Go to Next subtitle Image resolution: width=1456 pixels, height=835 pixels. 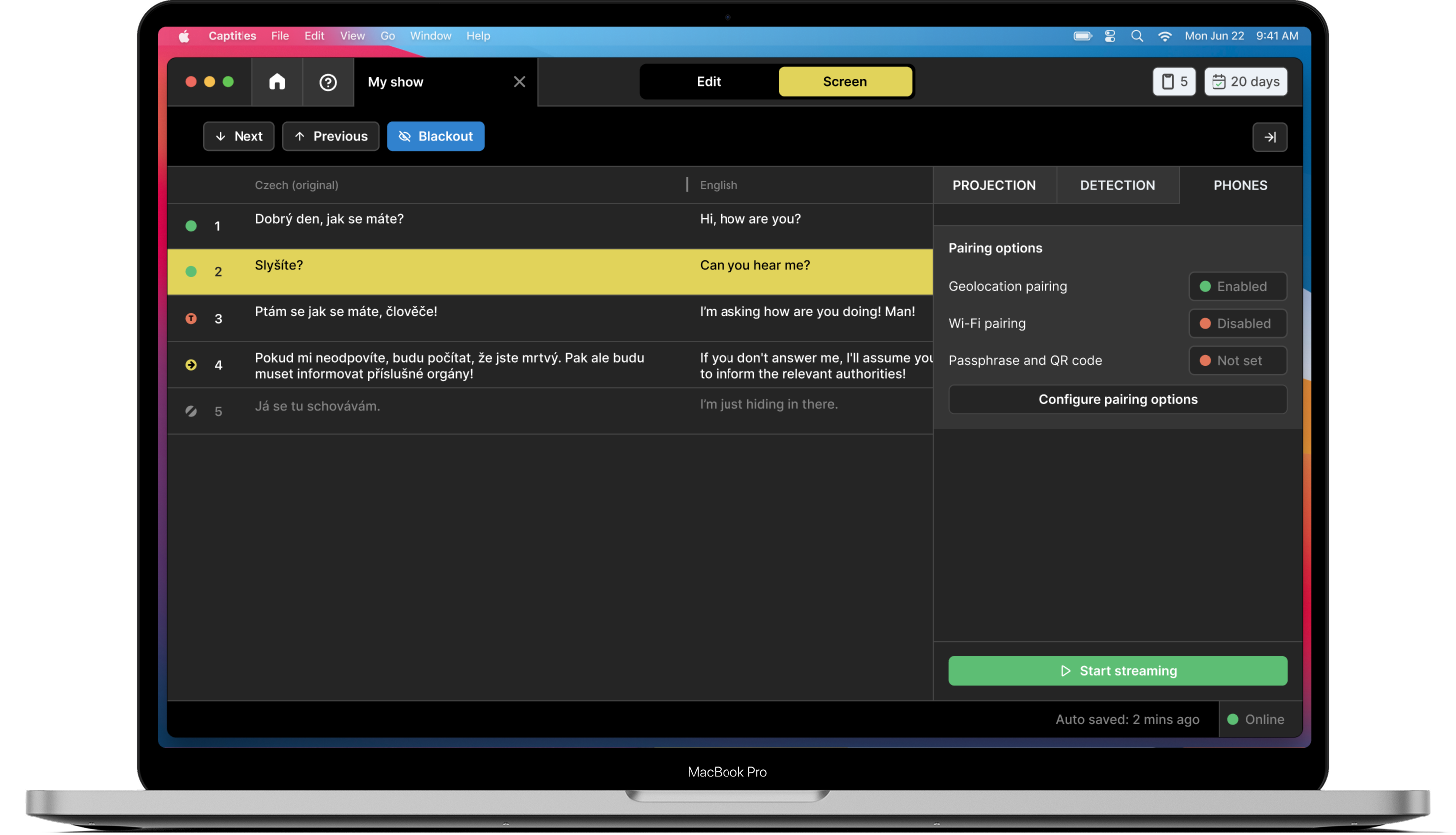click(x=239, y=137)
